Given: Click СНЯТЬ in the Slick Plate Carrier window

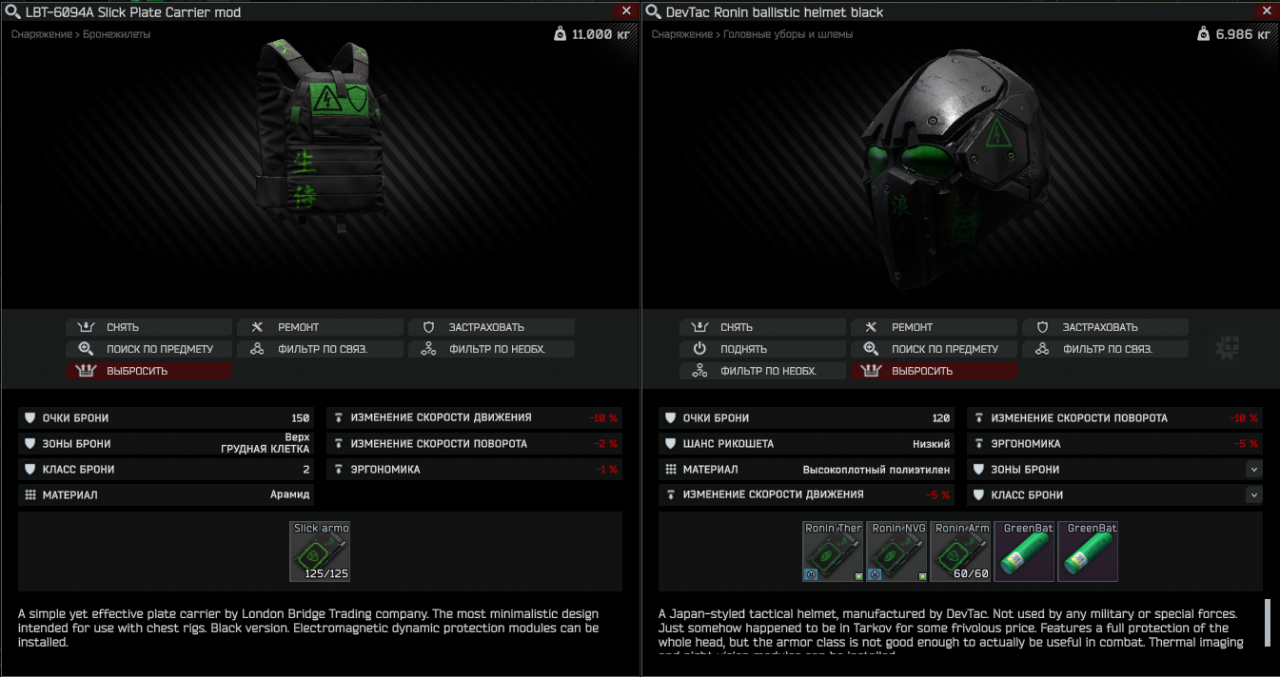Looking at the screenshot, I should click(x=148, y=327).
